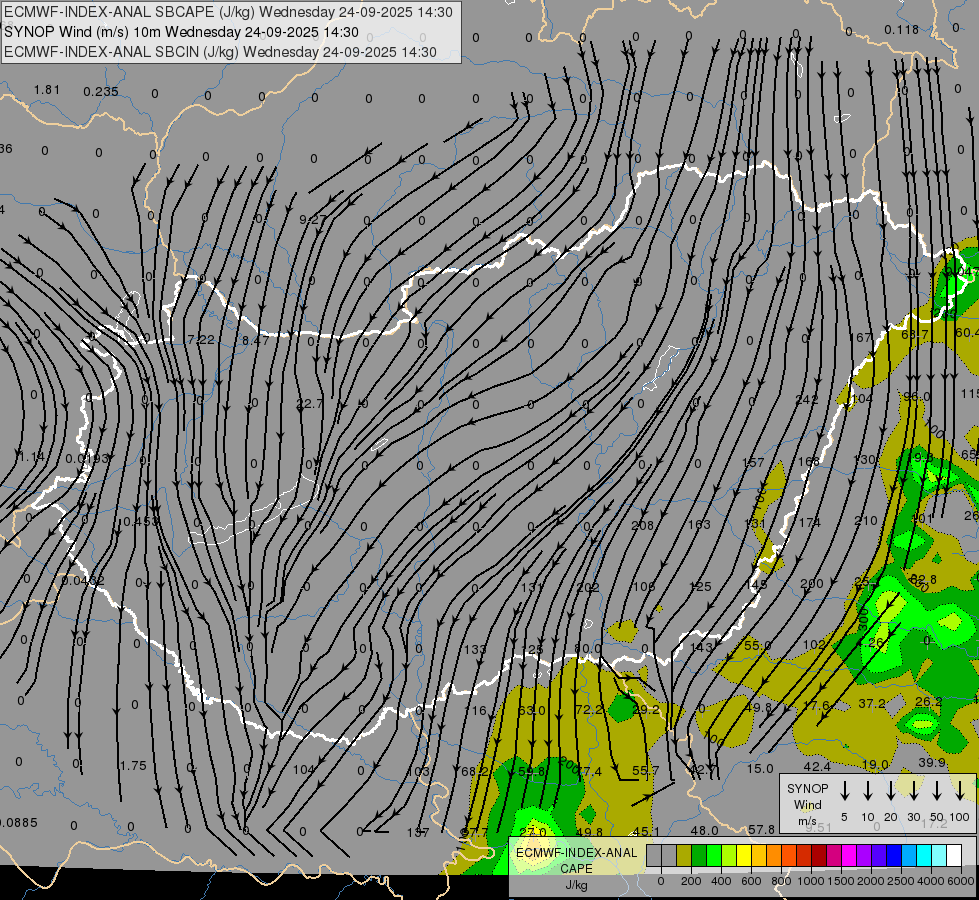Click the 4000 tick label on the CAPE scale
The width and height of the screenshot is (979, 900).
931,881
